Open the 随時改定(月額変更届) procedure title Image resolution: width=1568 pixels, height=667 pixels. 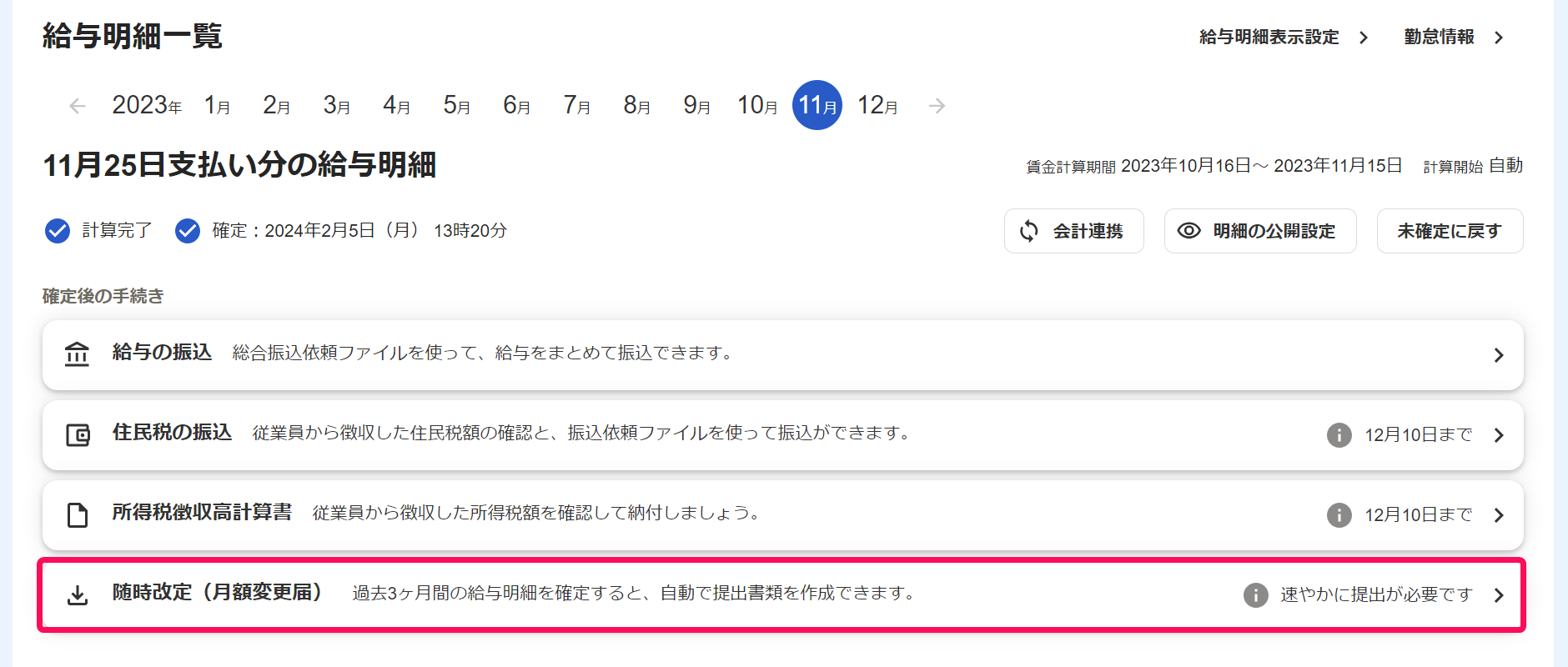click(x=218, y=593)
